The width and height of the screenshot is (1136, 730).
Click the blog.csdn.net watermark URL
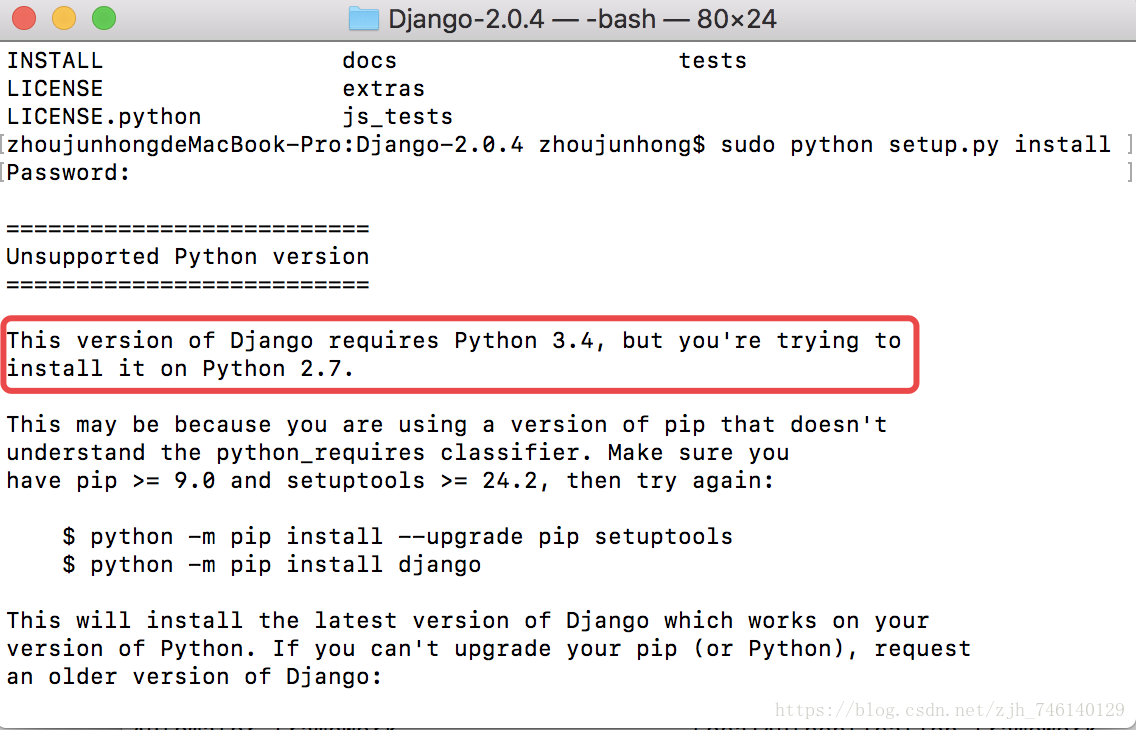coord(949,710)
